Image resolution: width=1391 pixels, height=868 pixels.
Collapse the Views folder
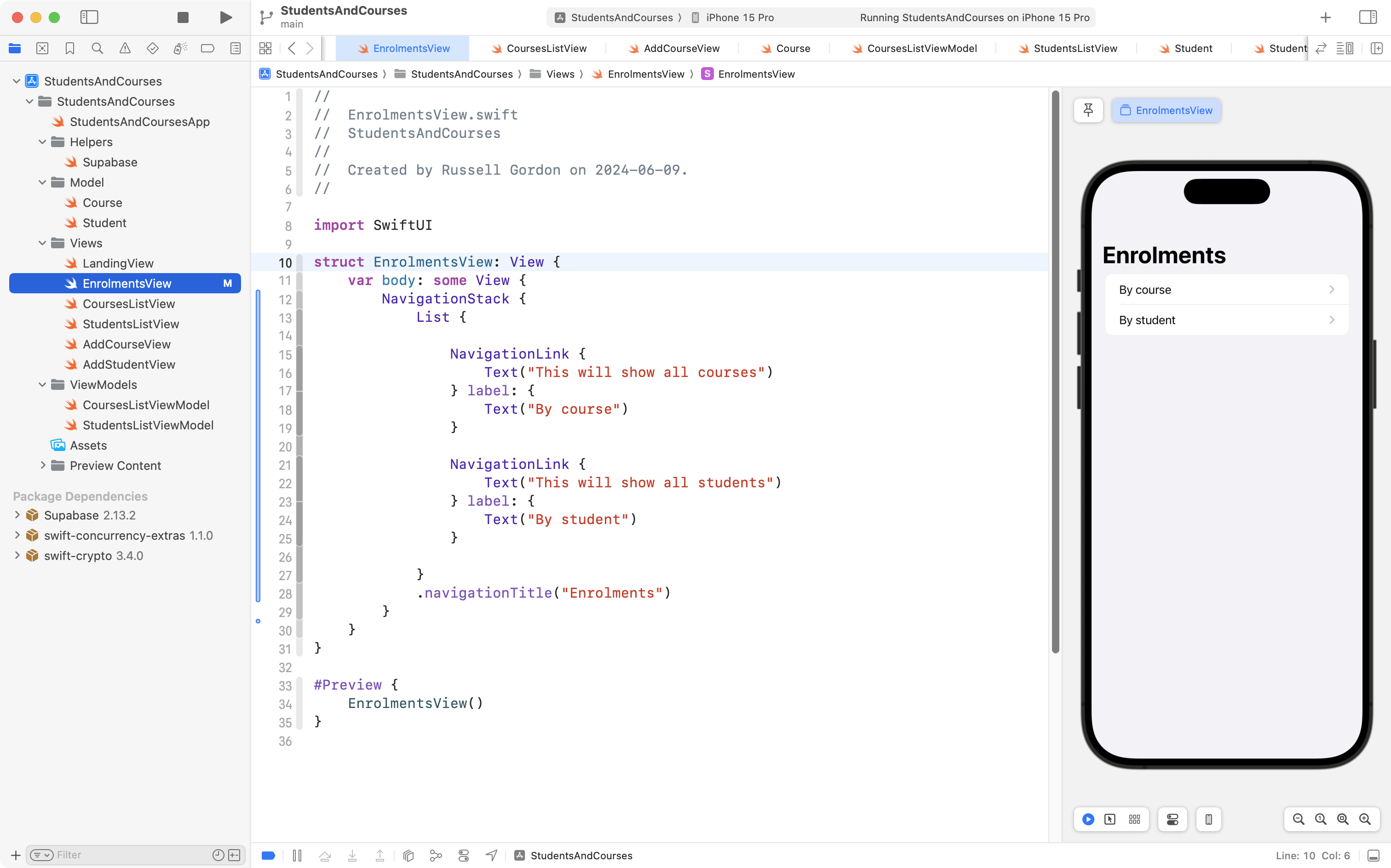point(42,243)
